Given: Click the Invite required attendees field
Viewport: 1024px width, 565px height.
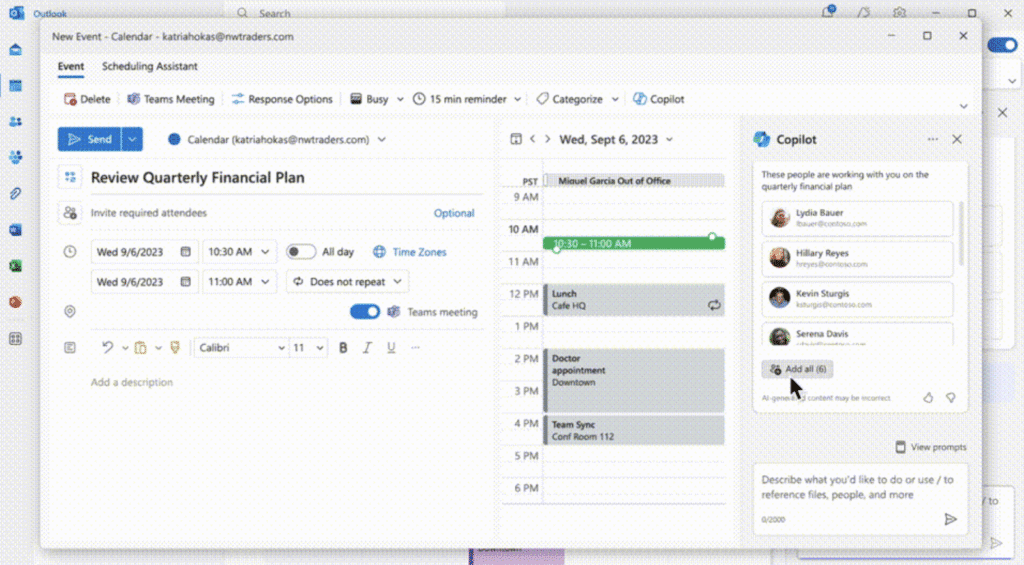Looking at the screenshot, I should tap(148, 213).
